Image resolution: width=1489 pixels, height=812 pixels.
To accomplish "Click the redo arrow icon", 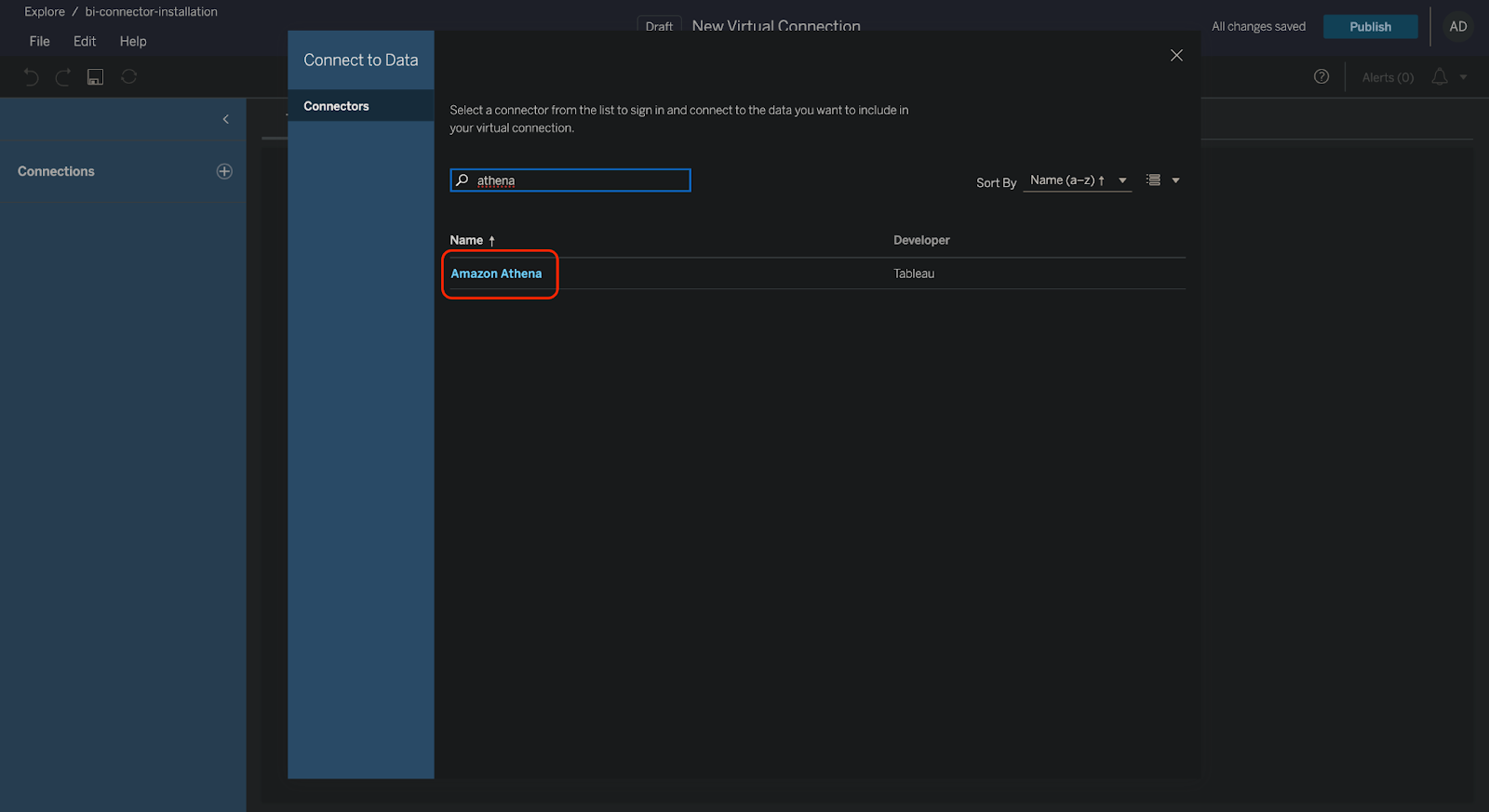I will click(x=63, y=77).
